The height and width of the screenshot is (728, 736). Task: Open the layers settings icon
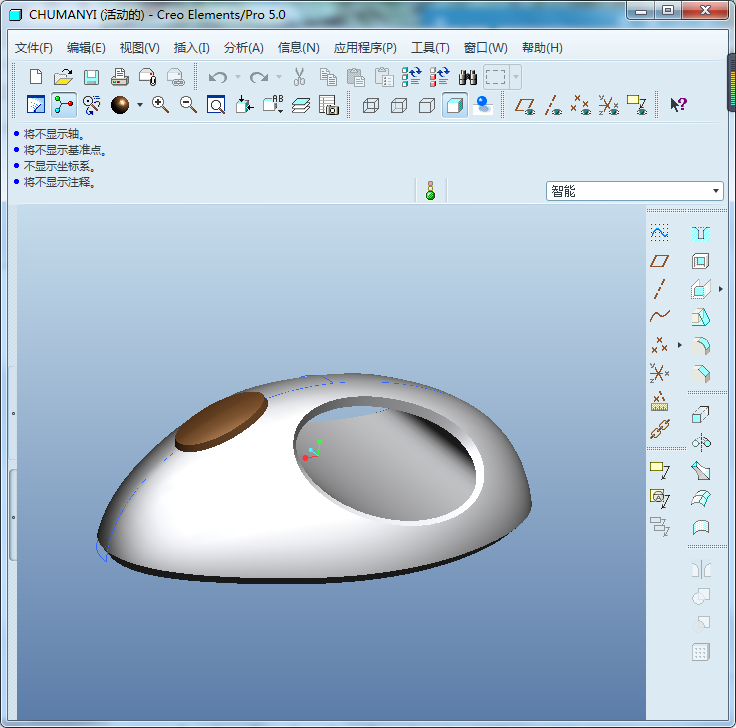[300, 105]
